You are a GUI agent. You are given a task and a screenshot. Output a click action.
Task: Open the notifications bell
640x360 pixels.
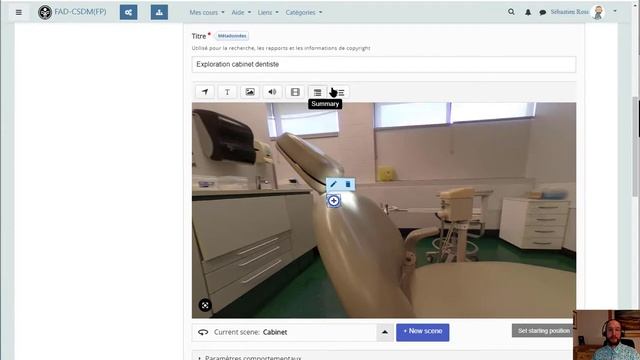click(528, 12)
